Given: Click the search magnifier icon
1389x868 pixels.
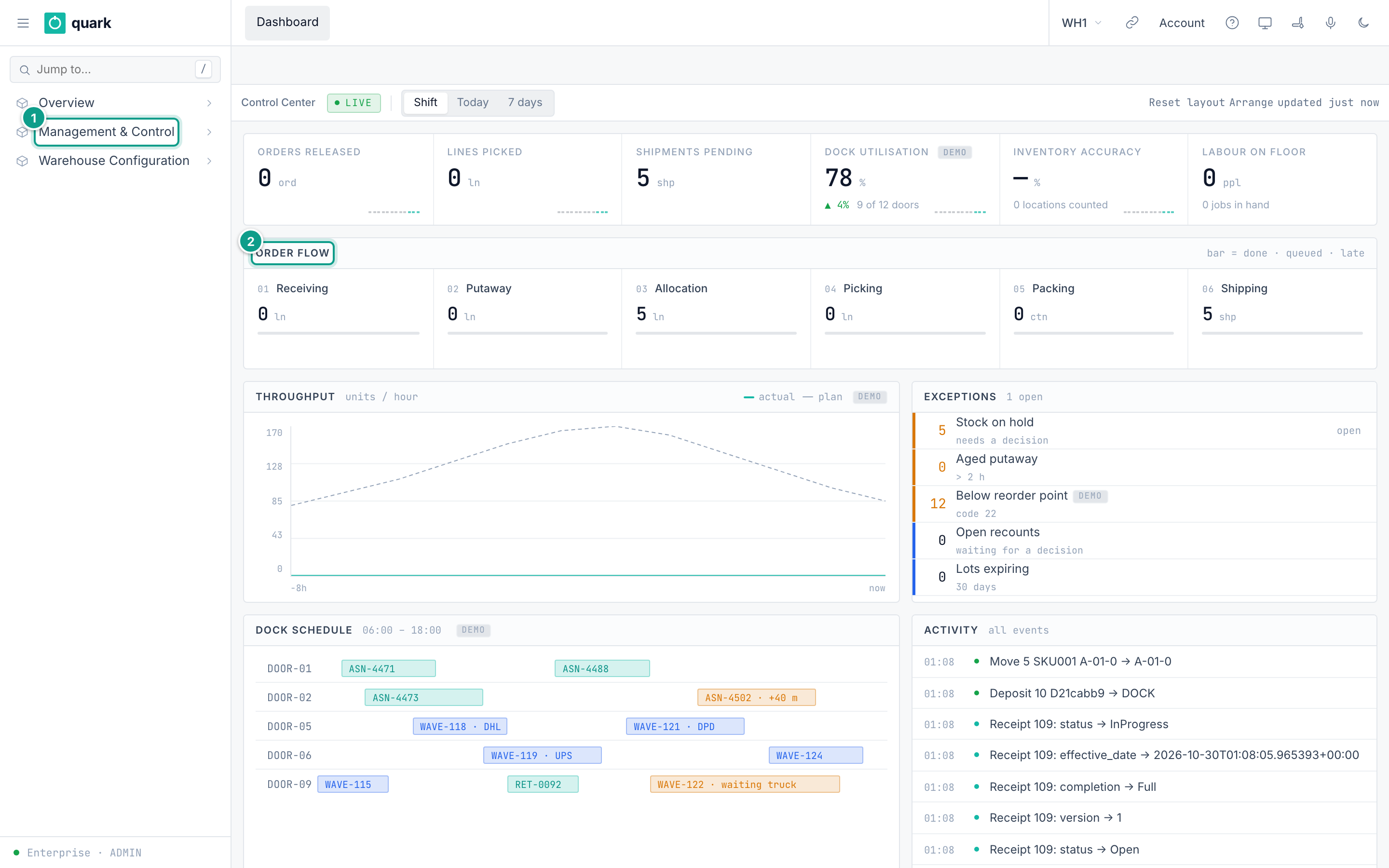Looking at the screenshot, I should 25,69.
